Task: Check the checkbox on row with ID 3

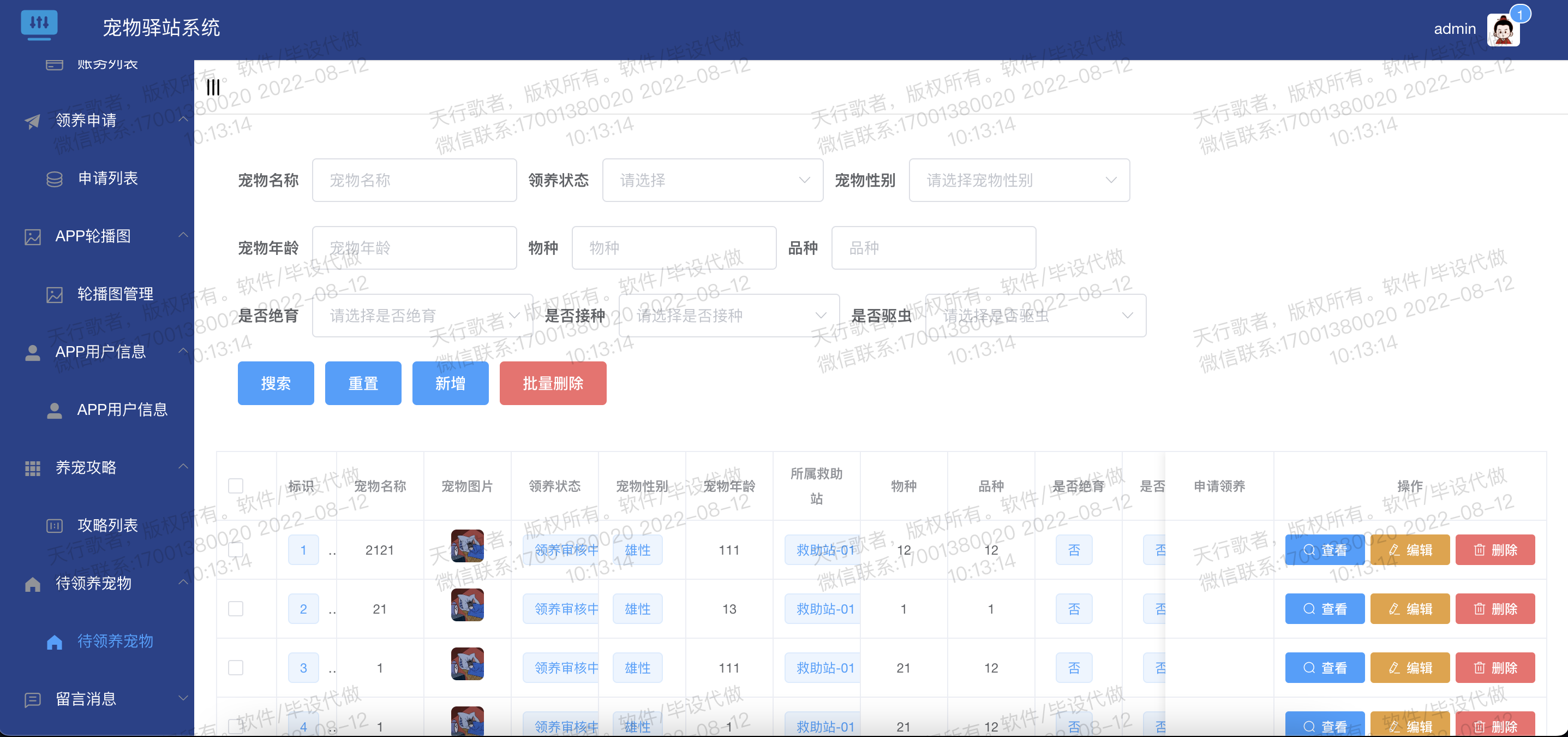Action: [x=236, y=667]
